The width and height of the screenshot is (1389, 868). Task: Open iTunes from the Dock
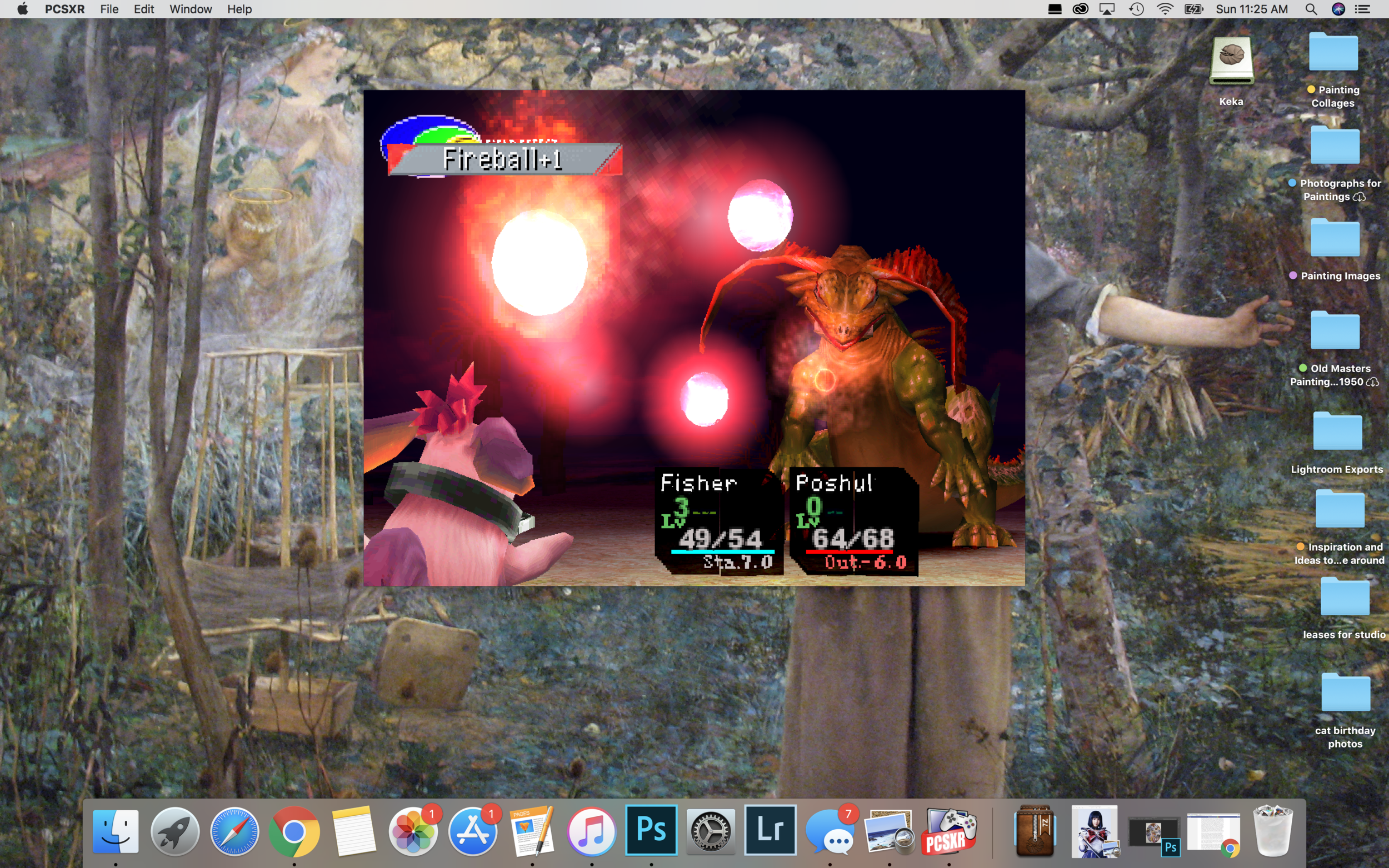(591, 831)
